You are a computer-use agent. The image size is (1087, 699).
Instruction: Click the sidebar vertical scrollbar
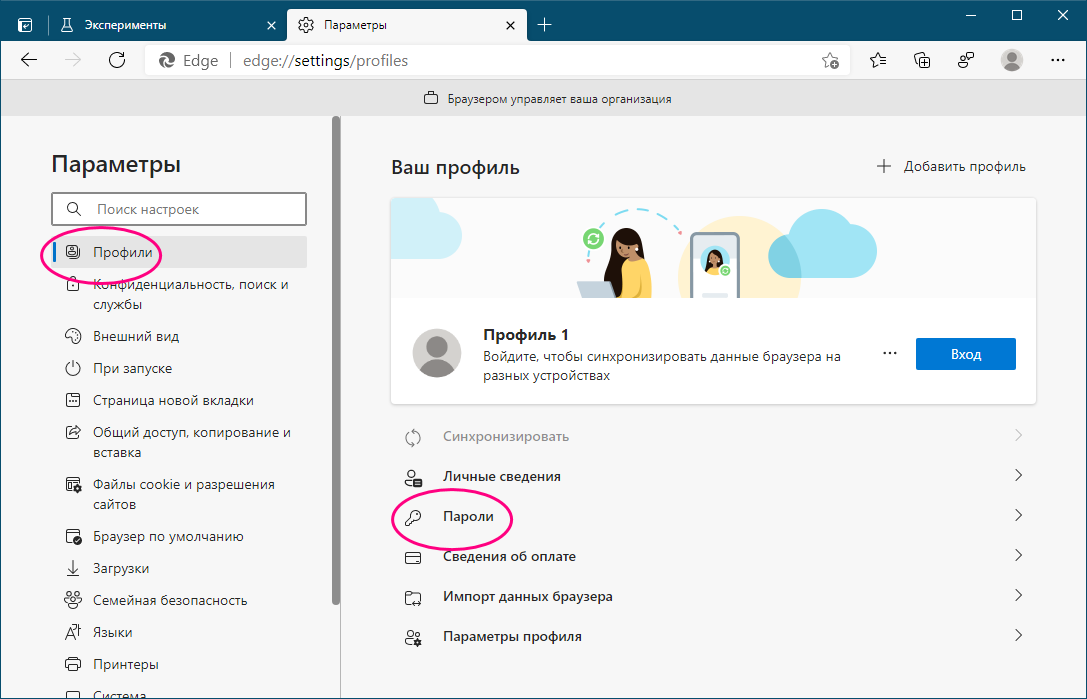(336, 361)
